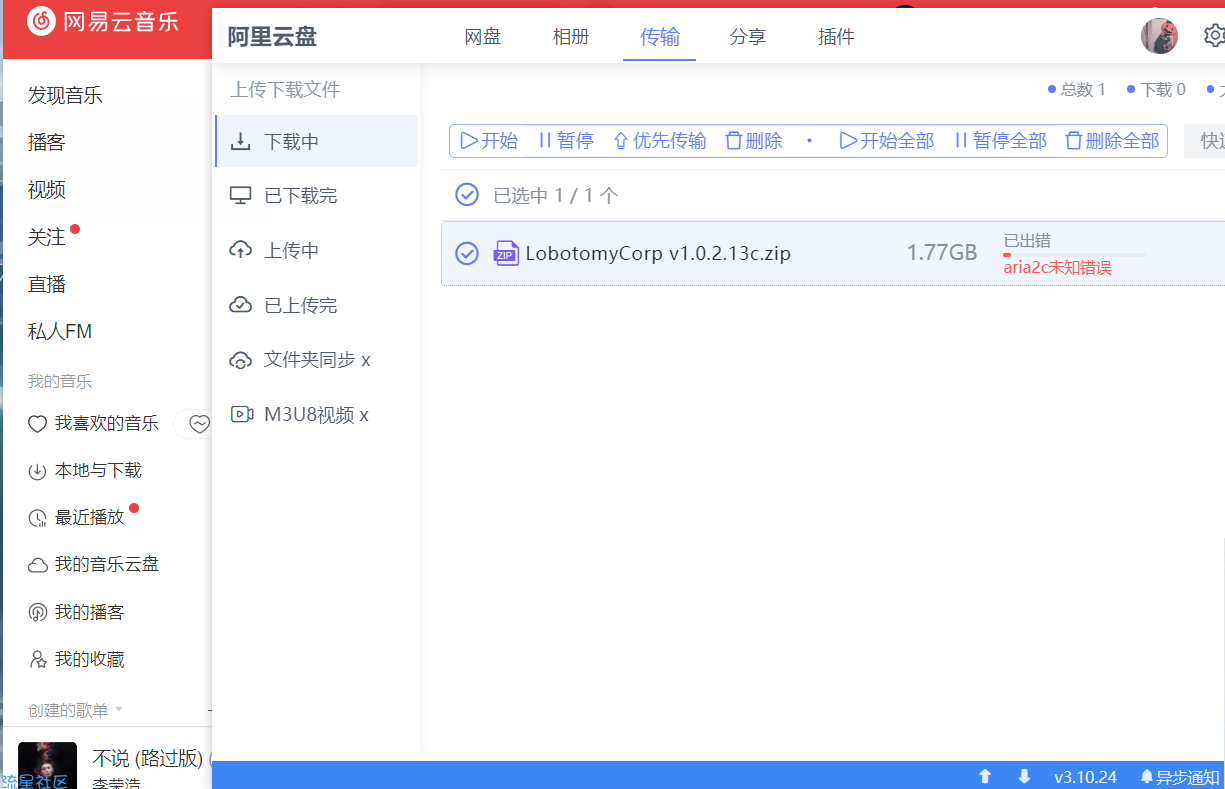The width and height of the screenshot is (1225, 789).
Task: Open 我的收藏 in NetEase sidebar
Action: [x=76, y=659]
